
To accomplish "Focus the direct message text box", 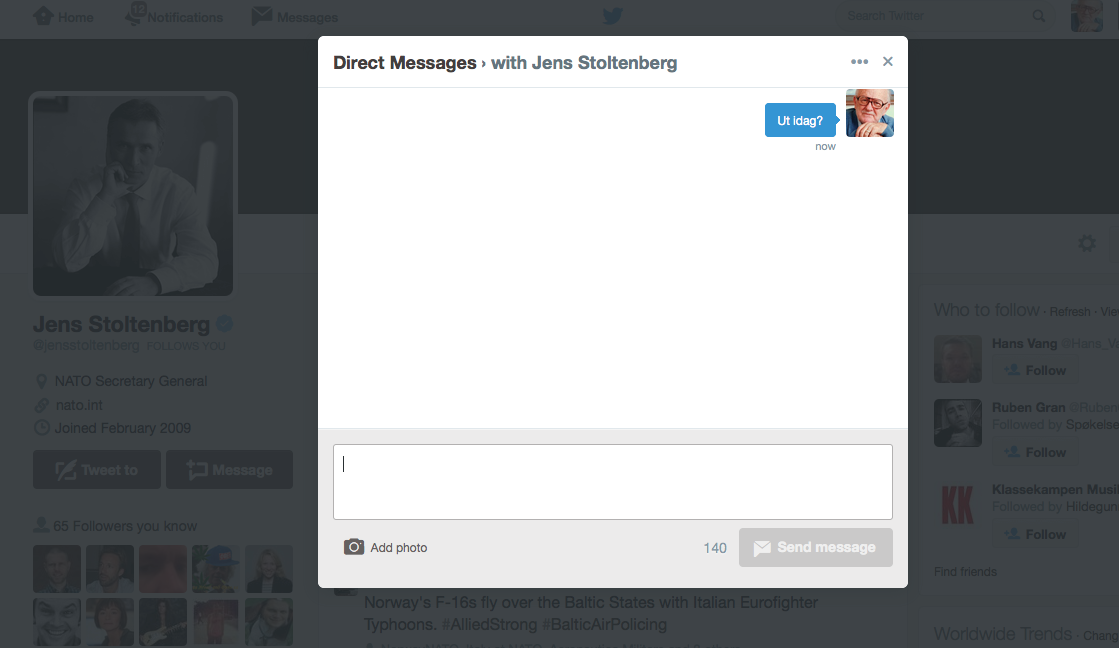I will [x=613, y=482].
